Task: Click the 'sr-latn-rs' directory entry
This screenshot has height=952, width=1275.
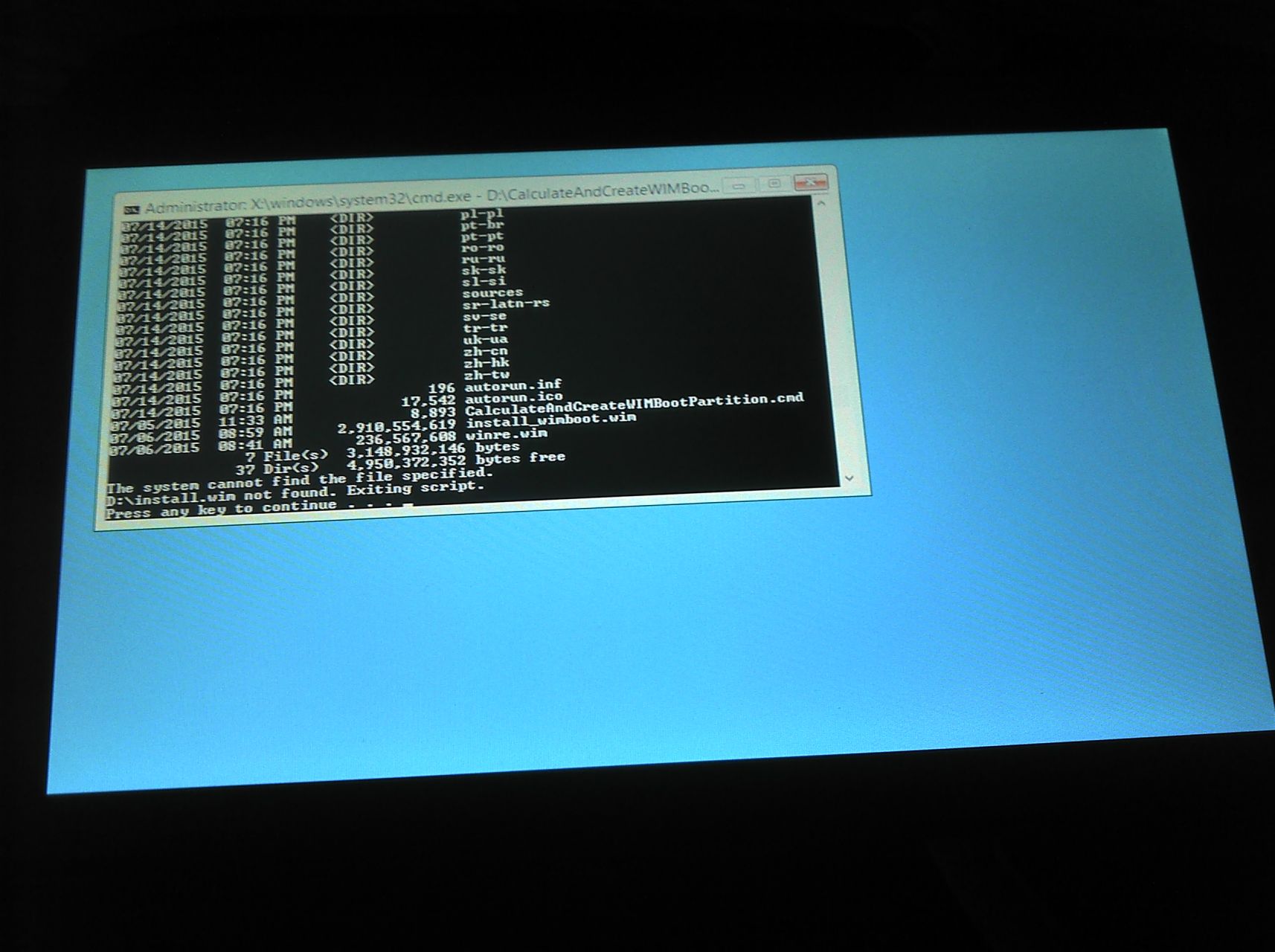Action: (x=506, y=304)
